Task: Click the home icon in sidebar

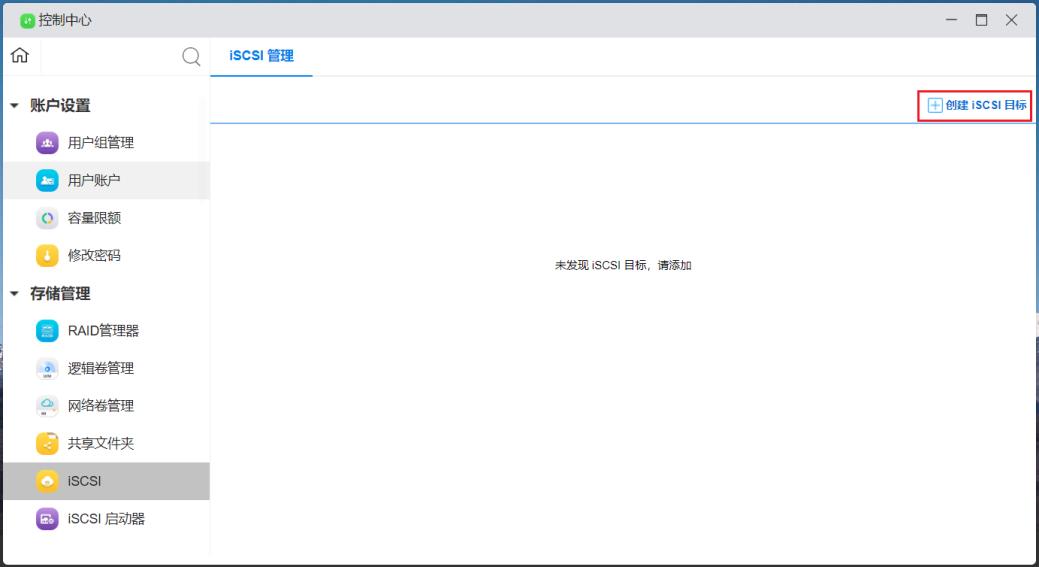Action: tap(17, 57)
